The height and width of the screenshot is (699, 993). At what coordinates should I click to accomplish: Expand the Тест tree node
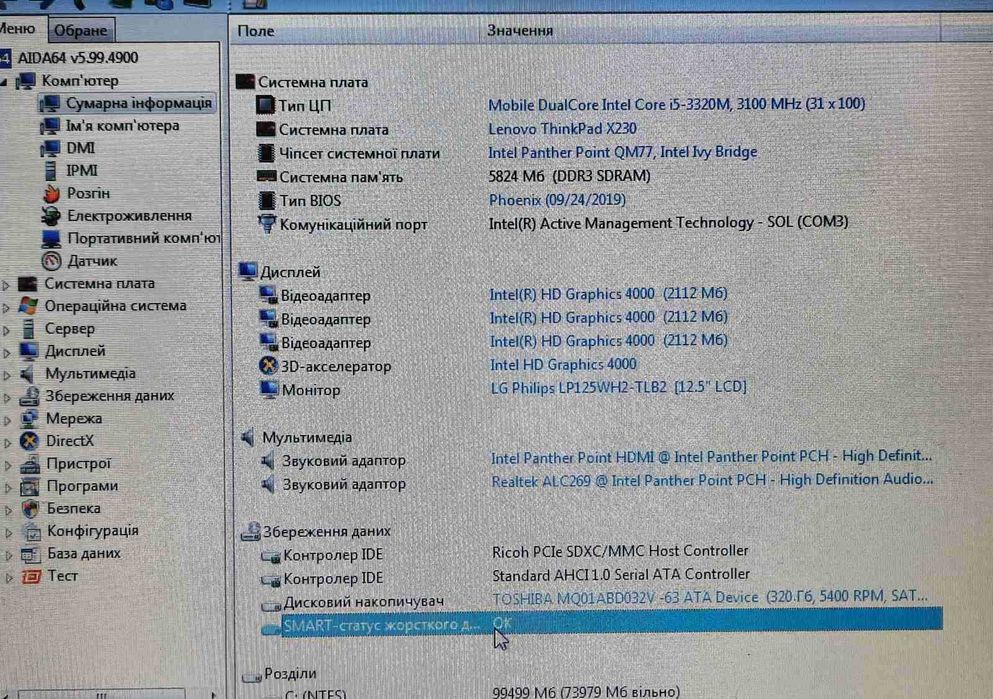coord(9,577)
